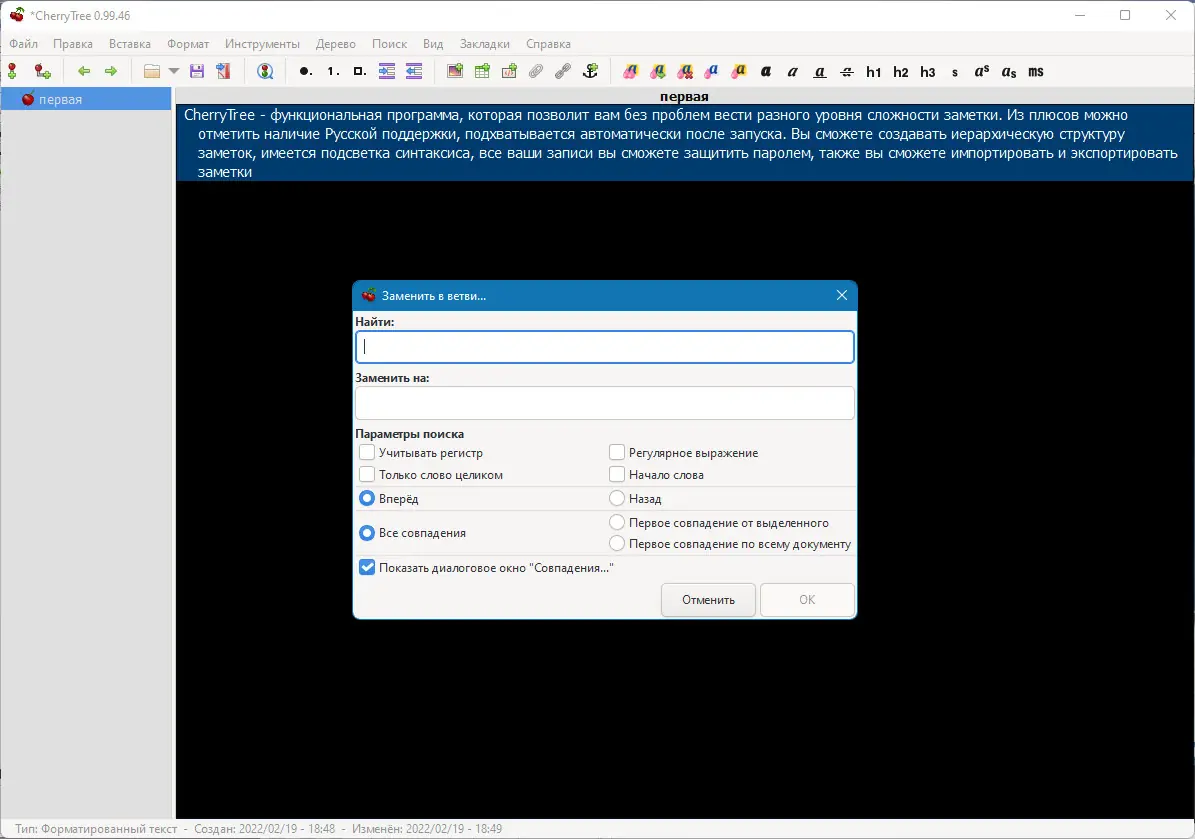Open the Поиск menu

click(x=389, y=43)
